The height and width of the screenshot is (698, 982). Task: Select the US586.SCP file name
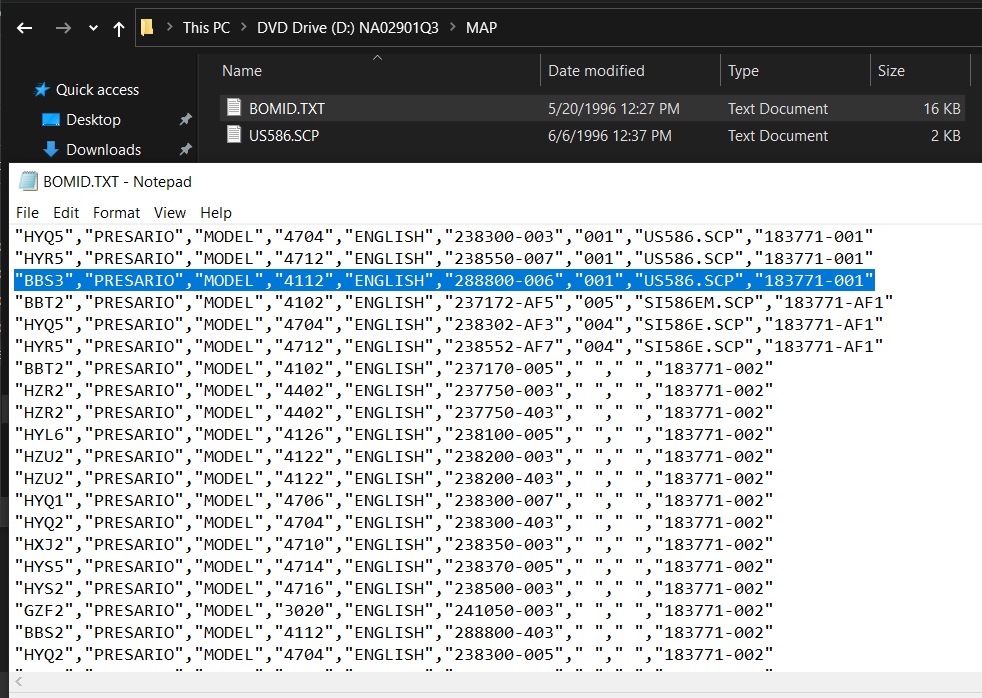coord(284,135)
